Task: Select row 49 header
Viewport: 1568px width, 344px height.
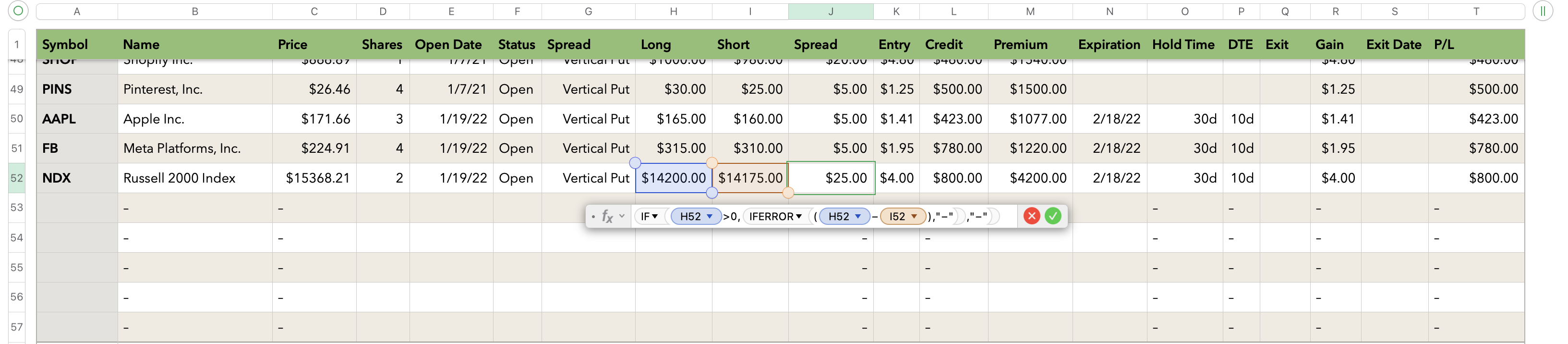Action: 16,89
